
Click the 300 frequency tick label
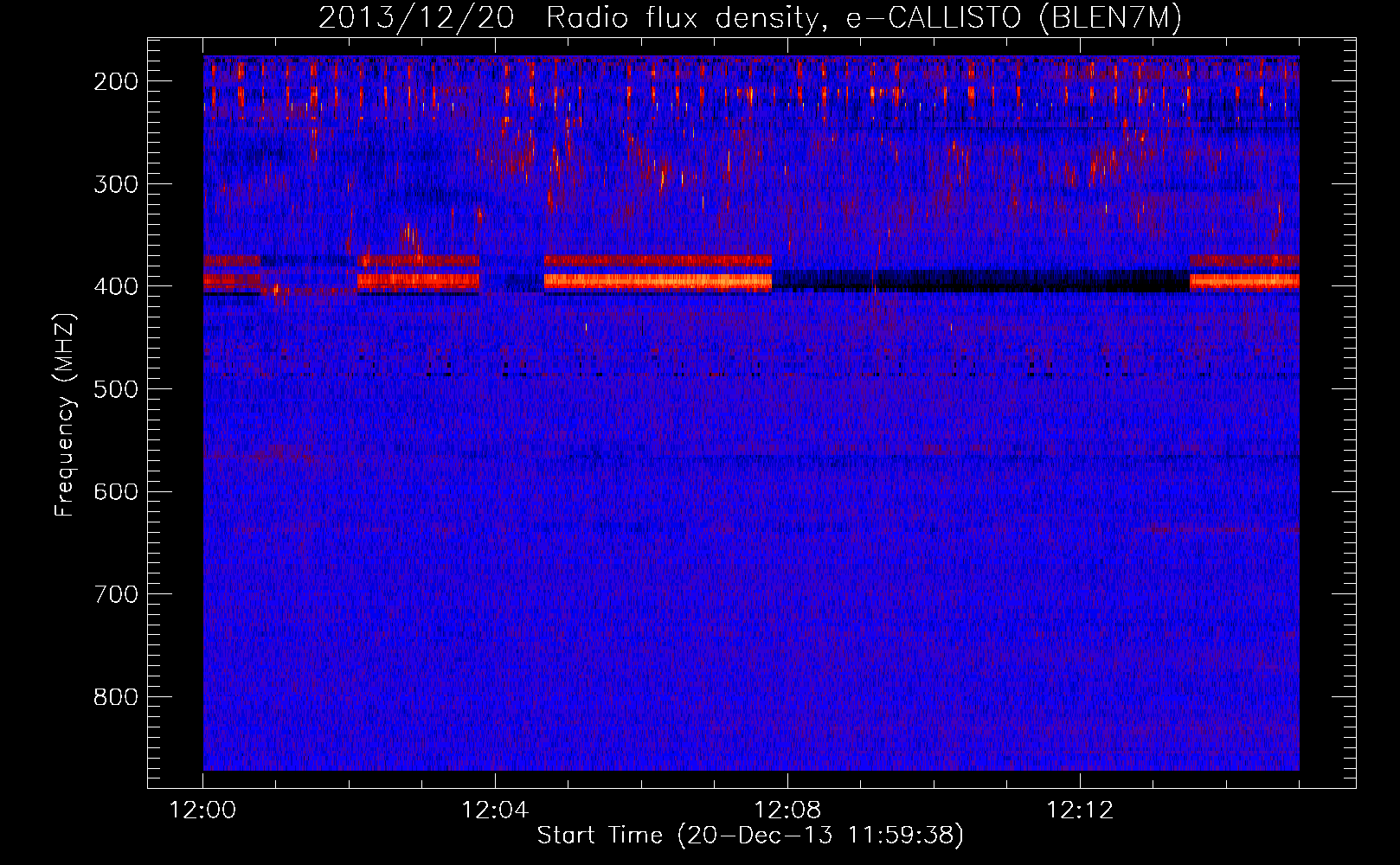click(115, 183)
